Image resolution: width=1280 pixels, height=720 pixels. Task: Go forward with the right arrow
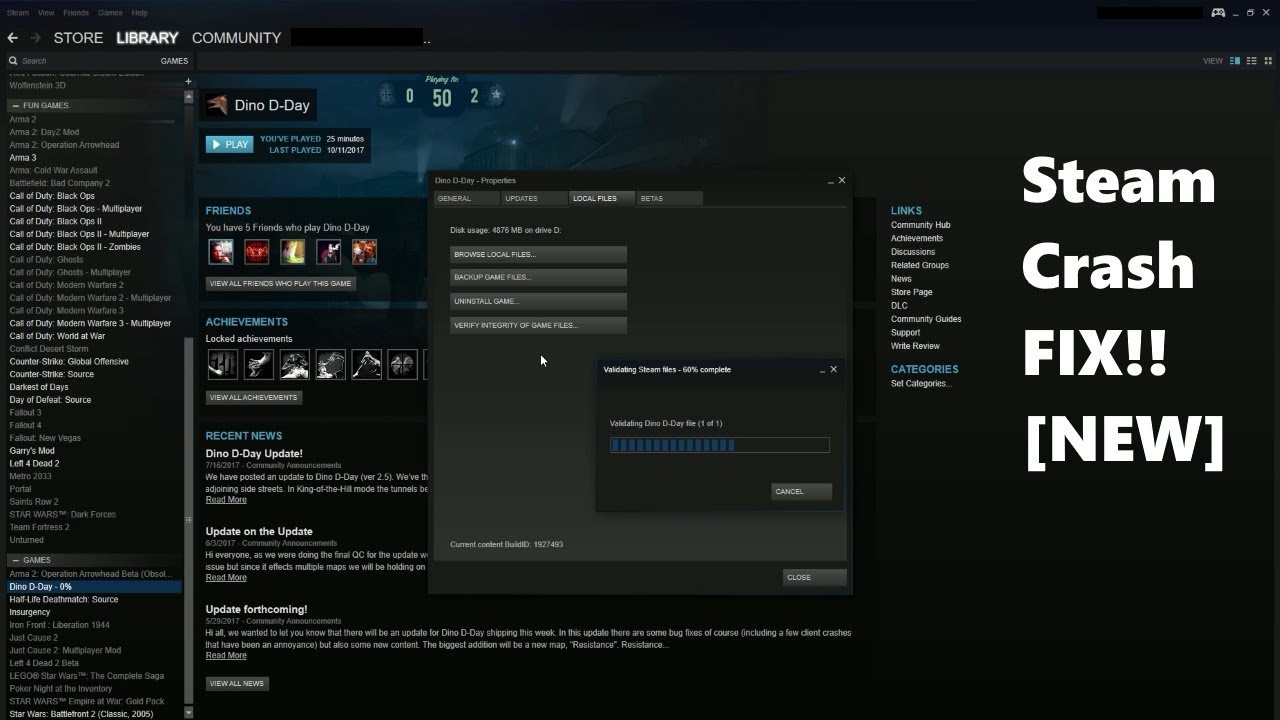tap(35, 38)
